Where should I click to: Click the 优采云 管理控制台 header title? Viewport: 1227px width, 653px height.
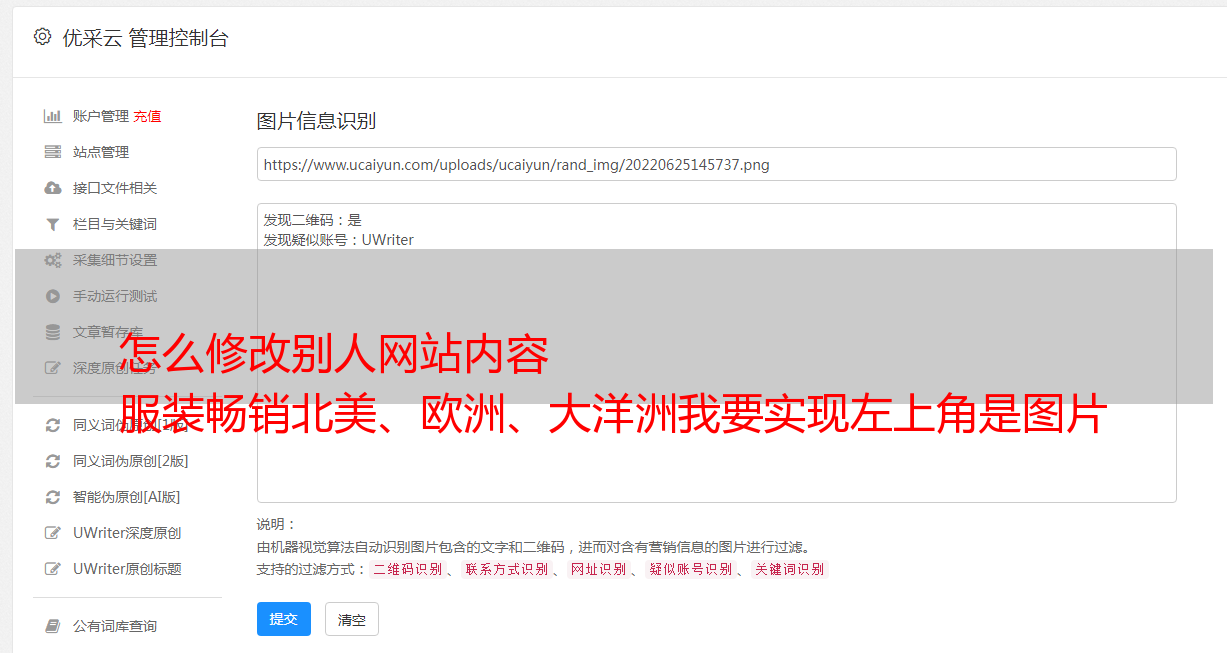[145, 38]
